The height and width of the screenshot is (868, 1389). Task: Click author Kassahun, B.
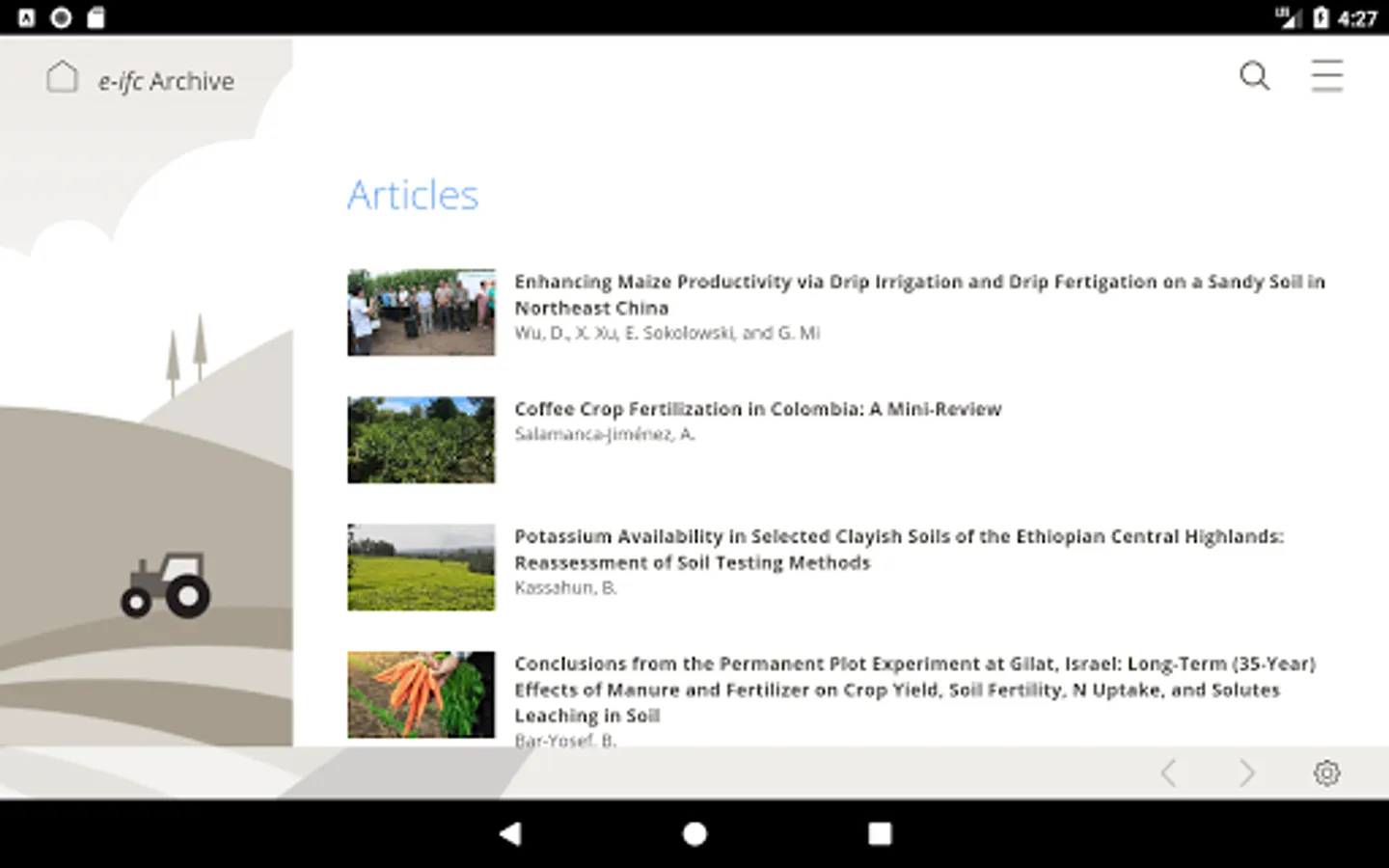pyautogui.click(x=565, y=587)
